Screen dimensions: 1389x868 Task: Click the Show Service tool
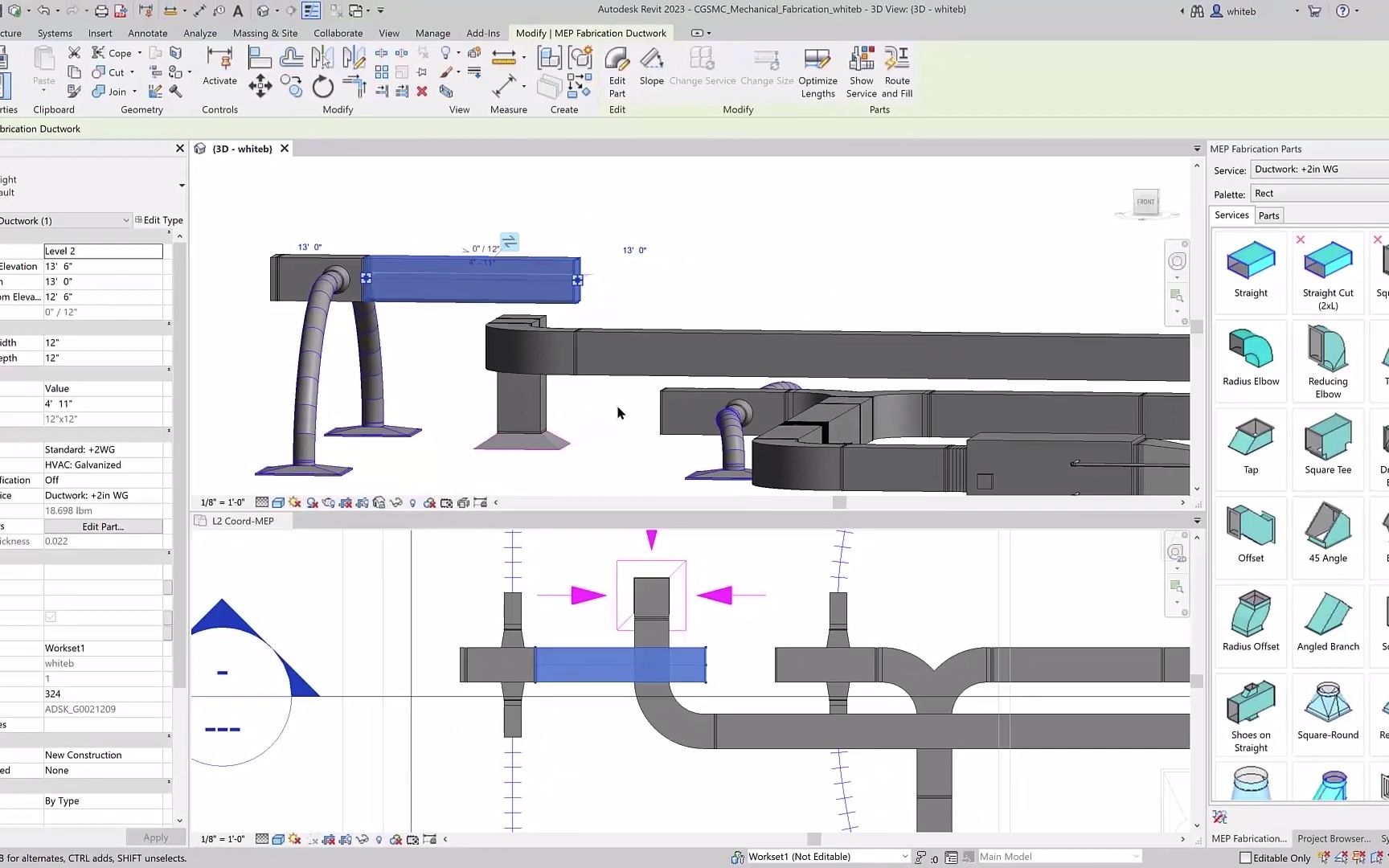pos(861,71)
